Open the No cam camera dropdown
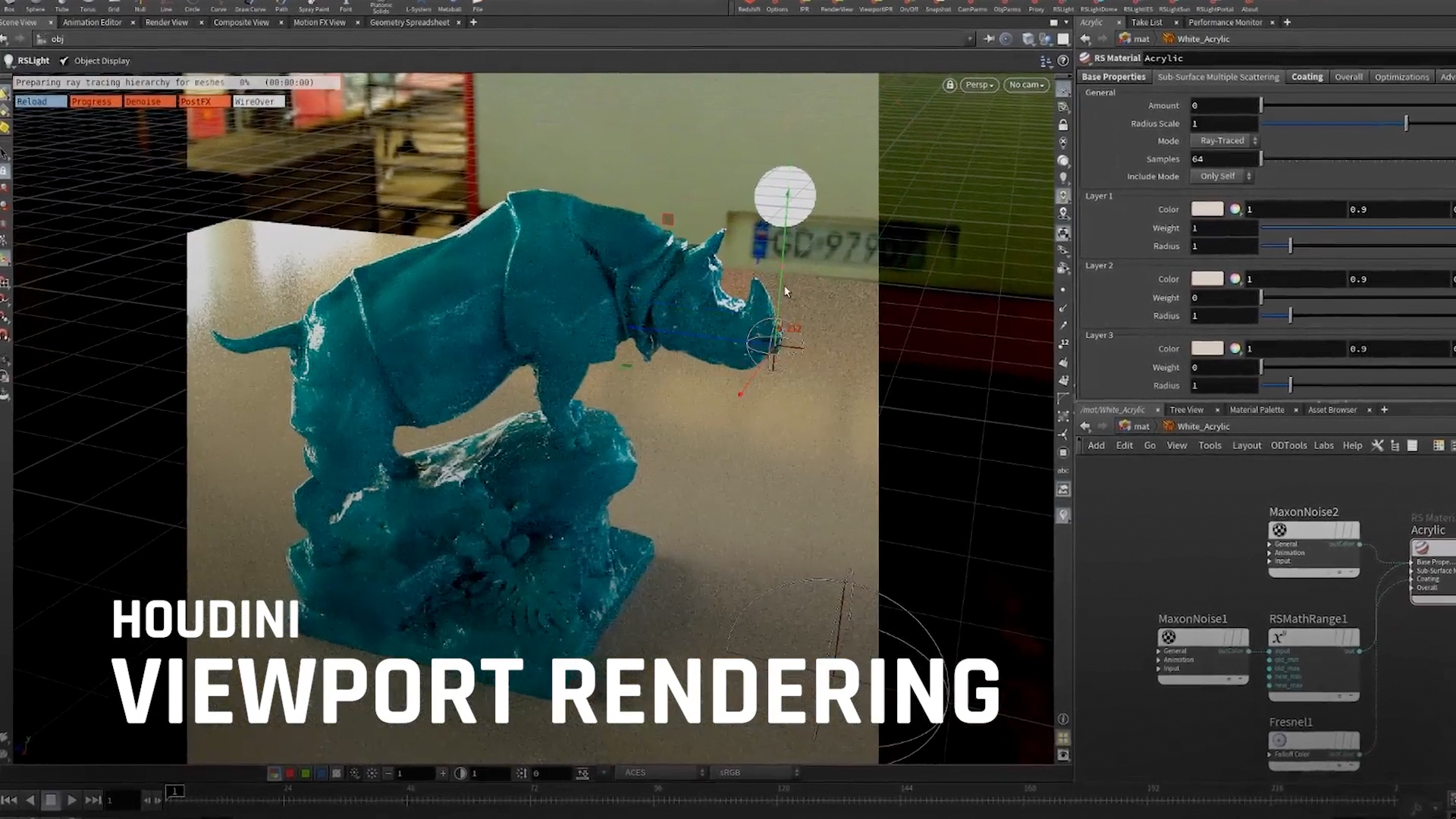 click(1026, 85)
